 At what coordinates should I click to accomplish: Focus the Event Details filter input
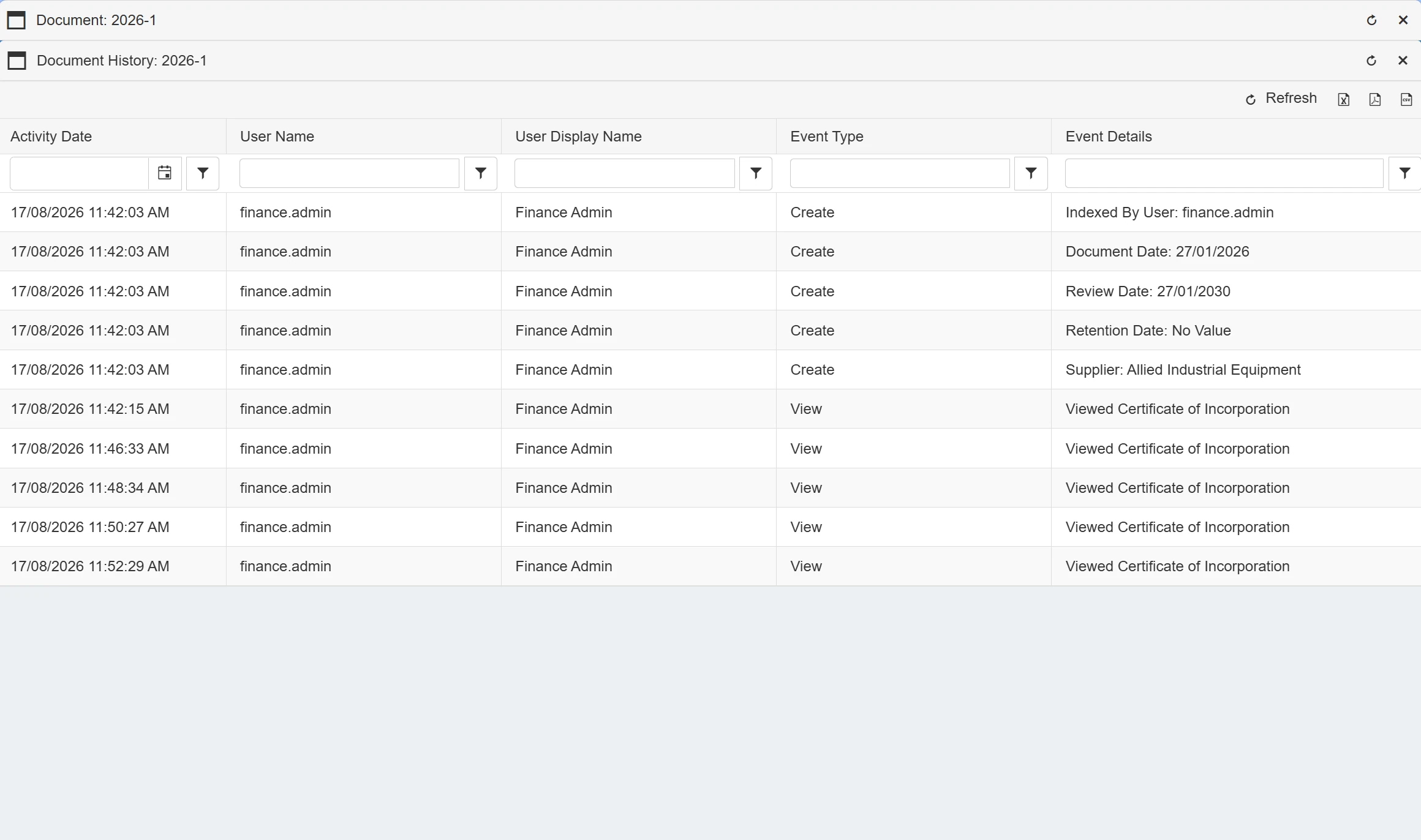[x=1224, y=173]
